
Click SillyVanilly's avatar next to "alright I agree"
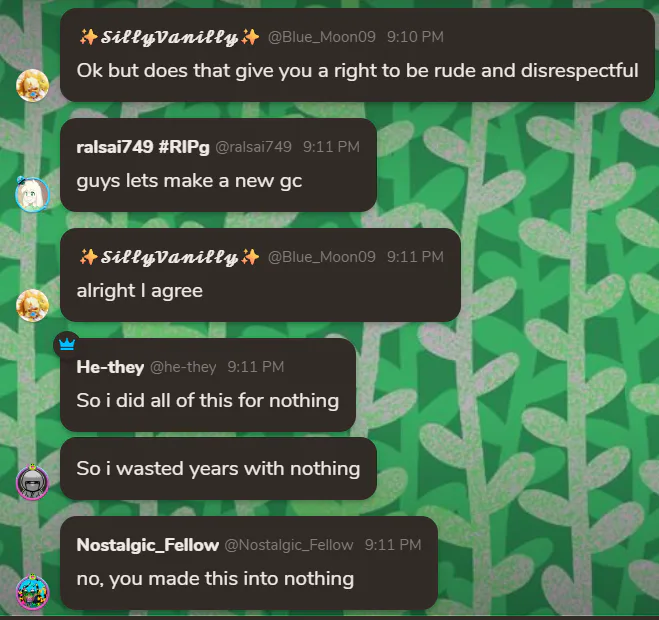point(32,303)
